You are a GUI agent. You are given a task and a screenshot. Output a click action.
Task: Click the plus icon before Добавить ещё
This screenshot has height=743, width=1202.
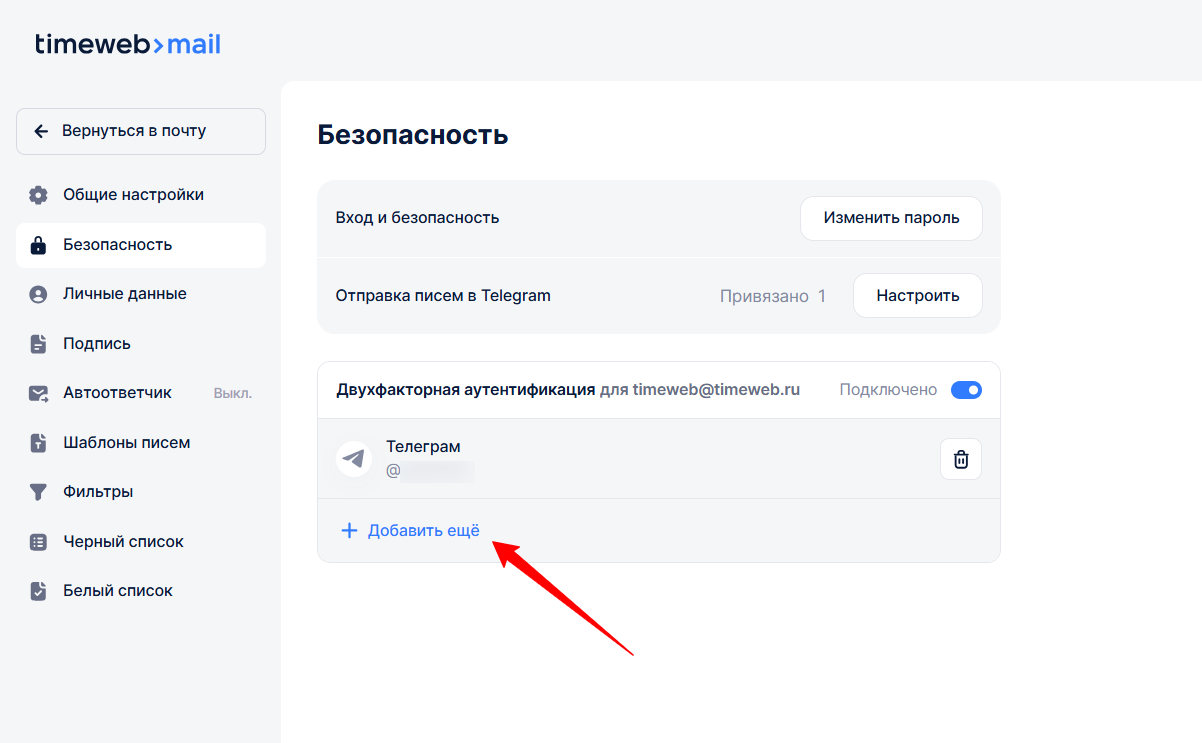[x=349, y=530]
